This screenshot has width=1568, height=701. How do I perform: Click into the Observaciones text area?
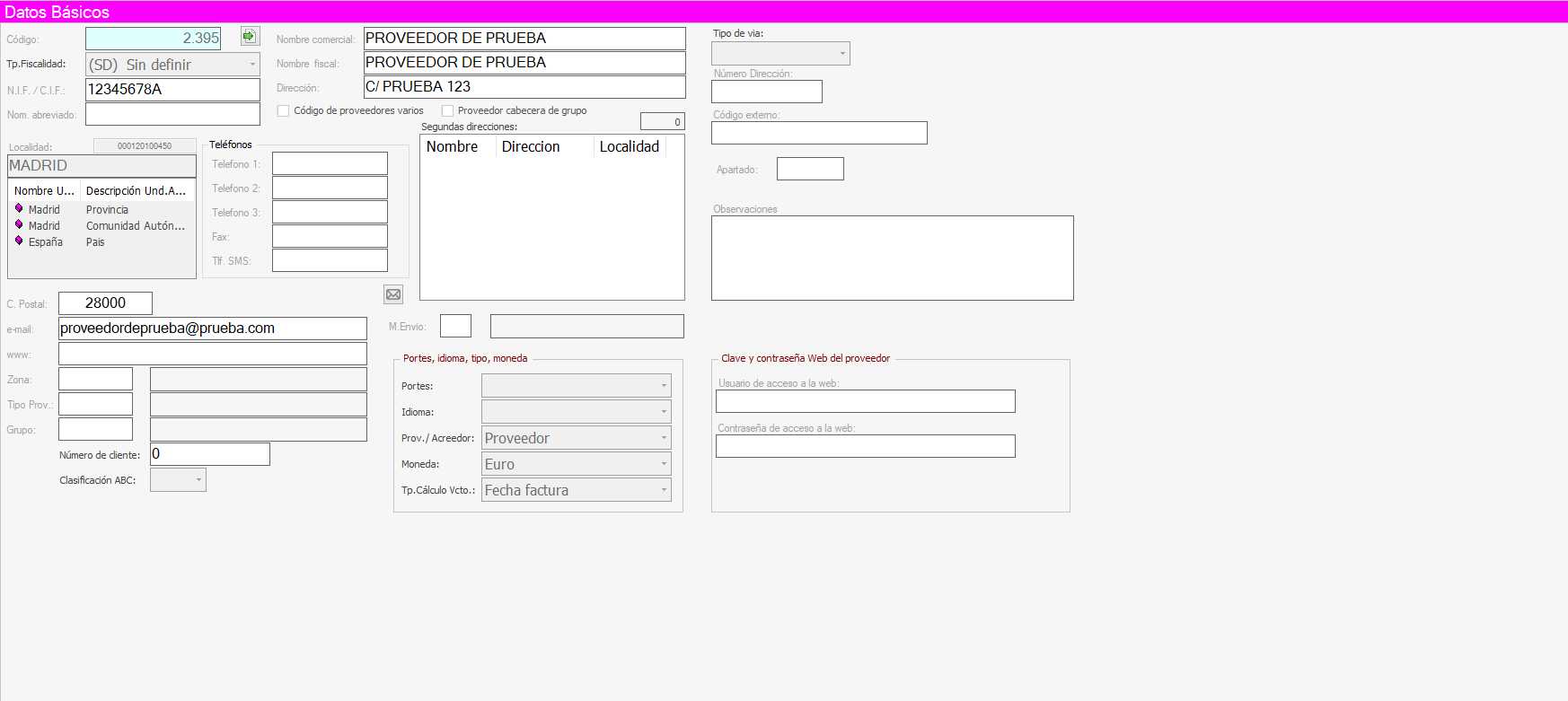pyautogui.click(x=892, y=258)
